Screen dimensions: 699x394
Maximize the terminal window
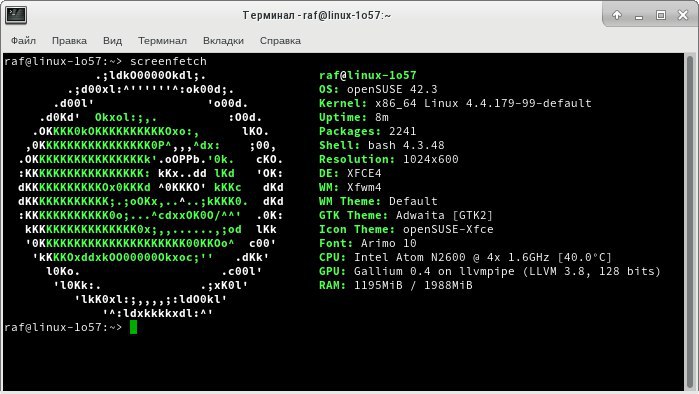point(661,15)
